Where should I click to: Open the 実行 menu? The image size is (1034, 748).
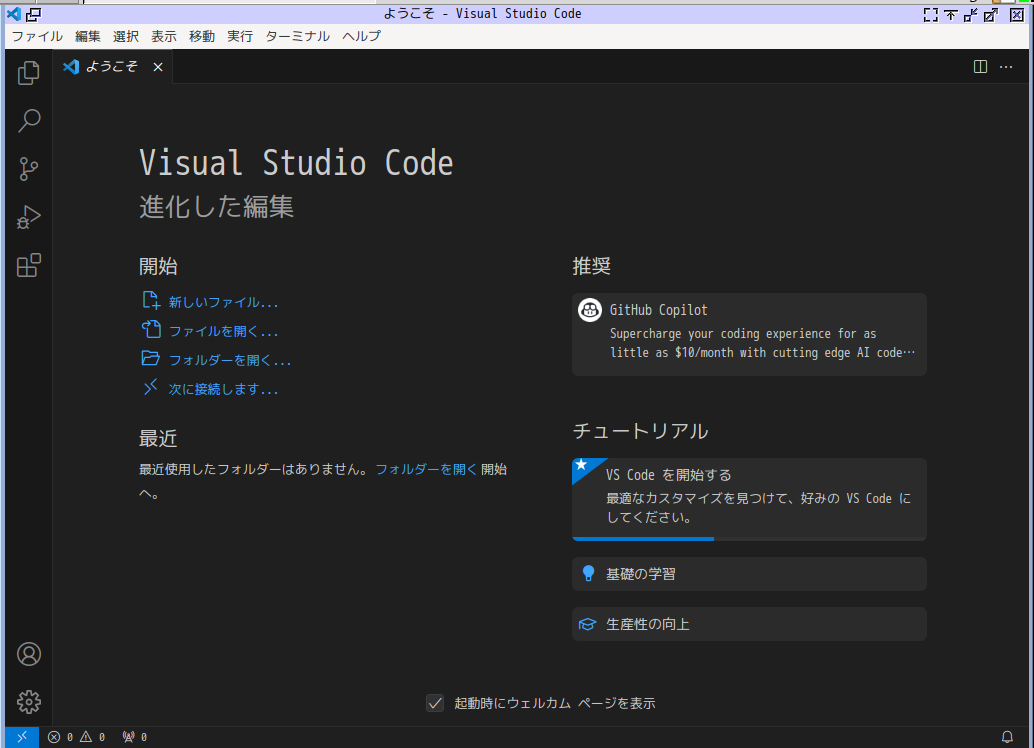pos(240,36)
